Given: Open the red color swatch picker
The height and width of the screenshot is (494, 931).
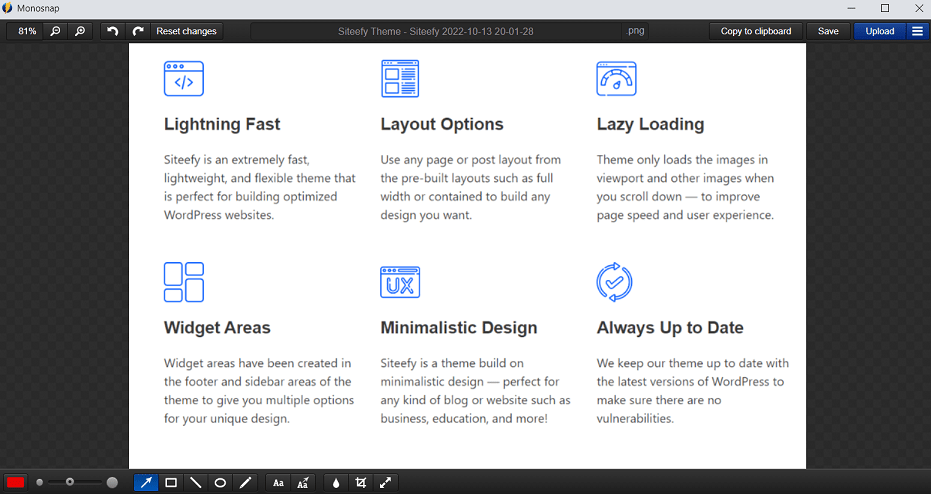Looking at the screenshot, I should click(x=16, y=483).
